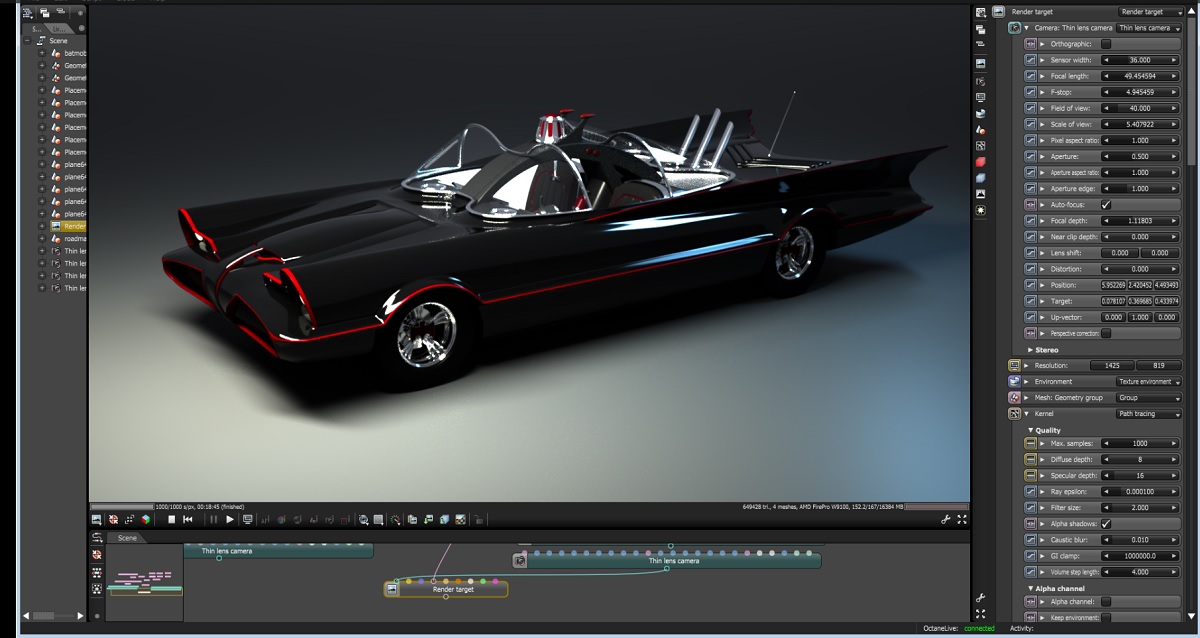This screenshot has width=1200, height=638.
Task: Toggle the Orthographic checkbox
Action: point(1106,44)
